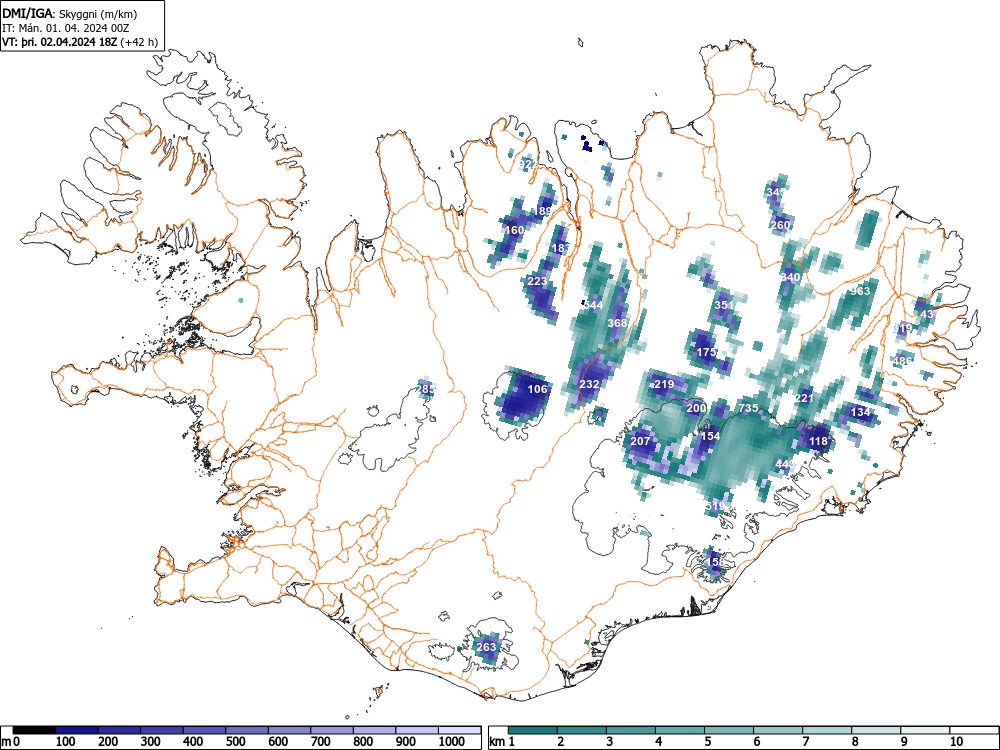Select the map value 263 in the south
1000x750 pixels.
486,647
